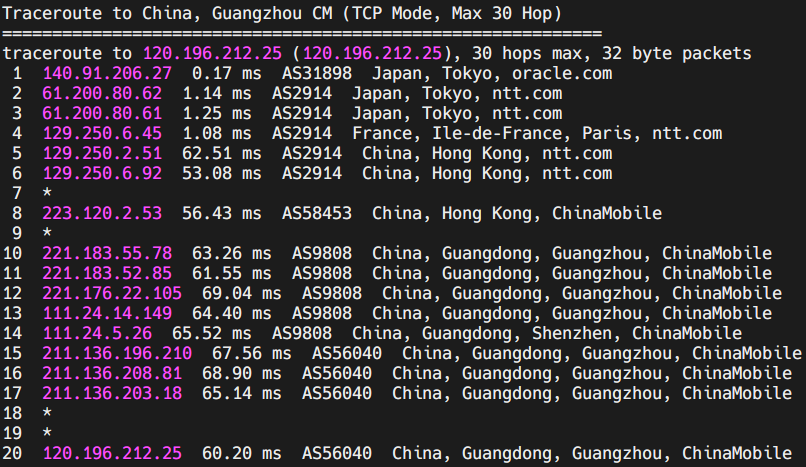Click the asterisk on hop 9
The height and width of the screenshot is (467, 806).
coord(47,233)
